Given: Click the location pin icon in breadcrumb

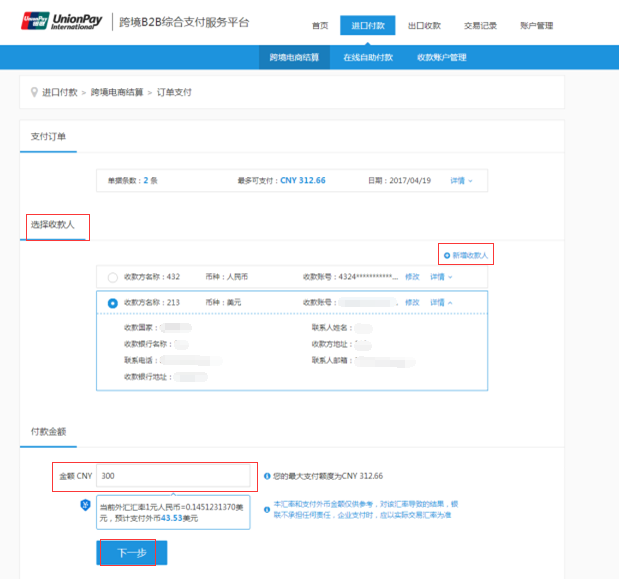Looking at the screenshot, I should click(x=34, y=92).
